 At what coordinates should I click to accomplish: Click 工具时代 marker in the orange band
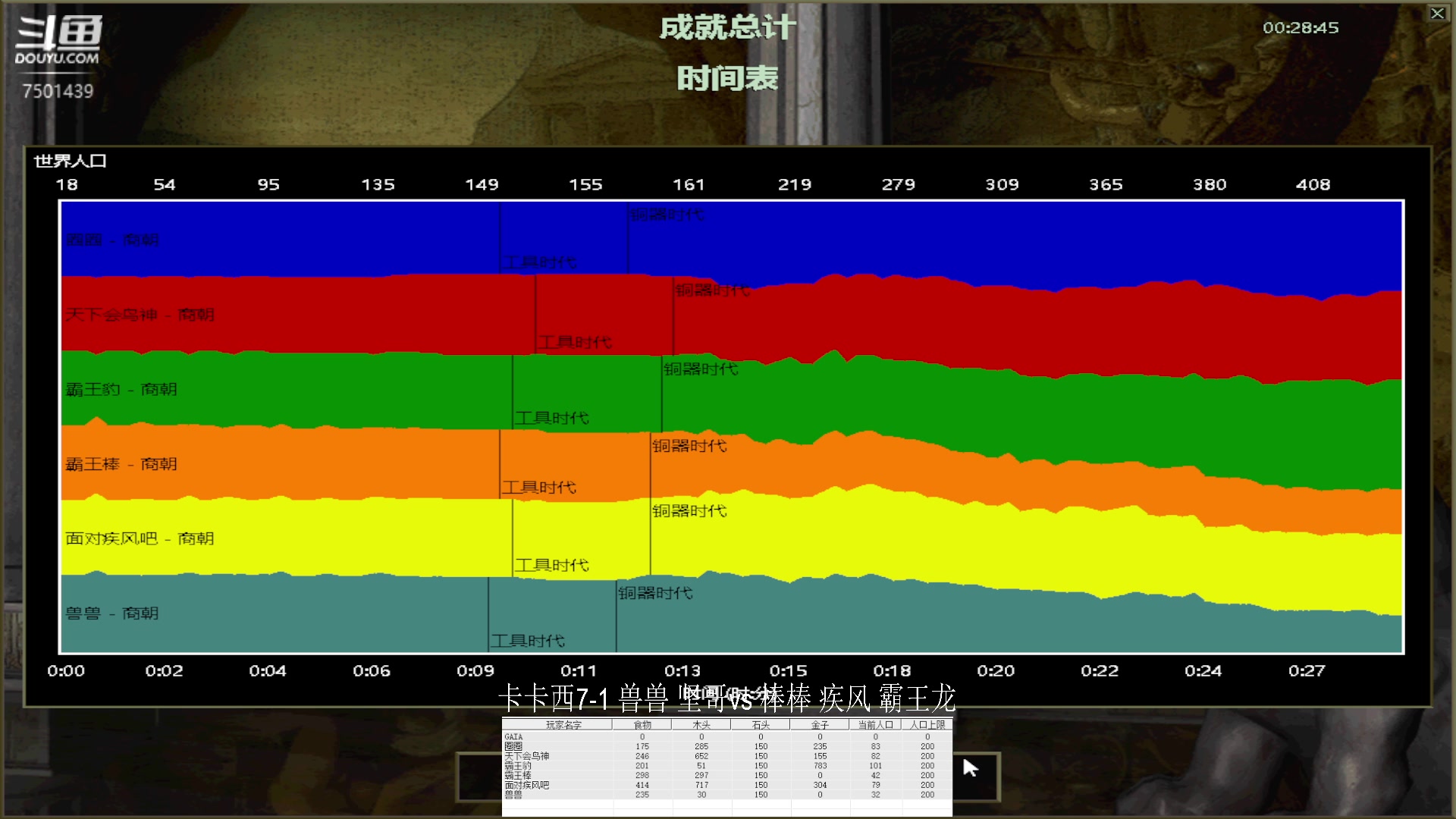pos(539,488)
